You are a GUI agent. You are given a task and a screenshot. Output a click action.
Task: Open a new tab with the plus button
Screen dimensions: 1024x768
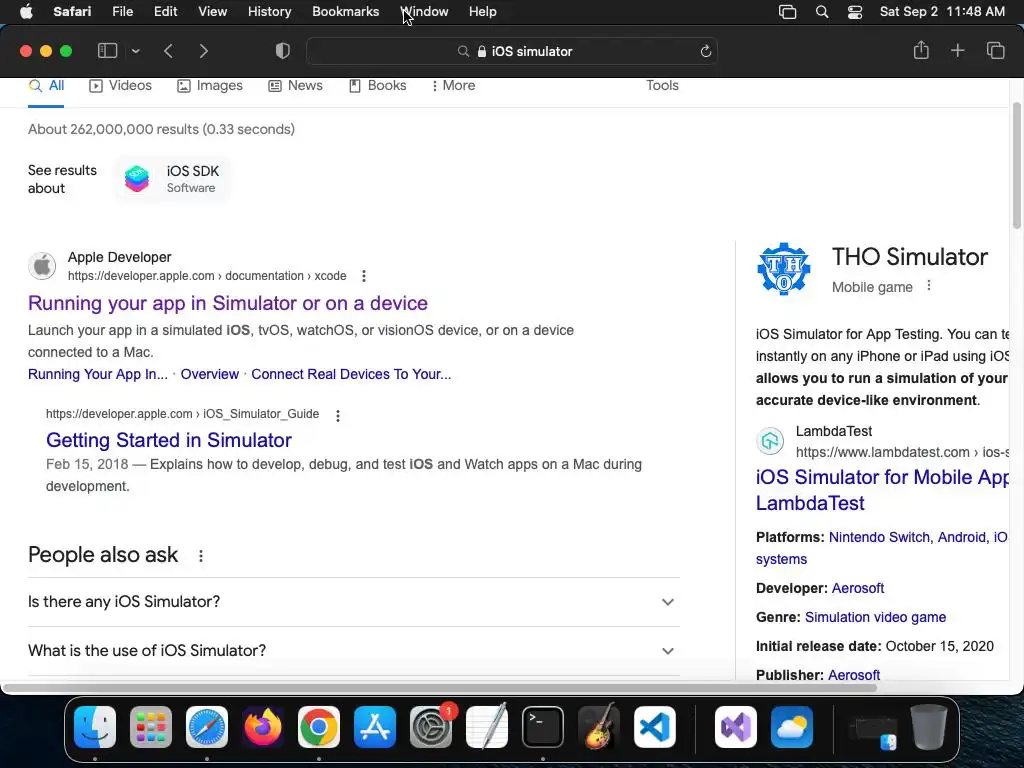957,50
